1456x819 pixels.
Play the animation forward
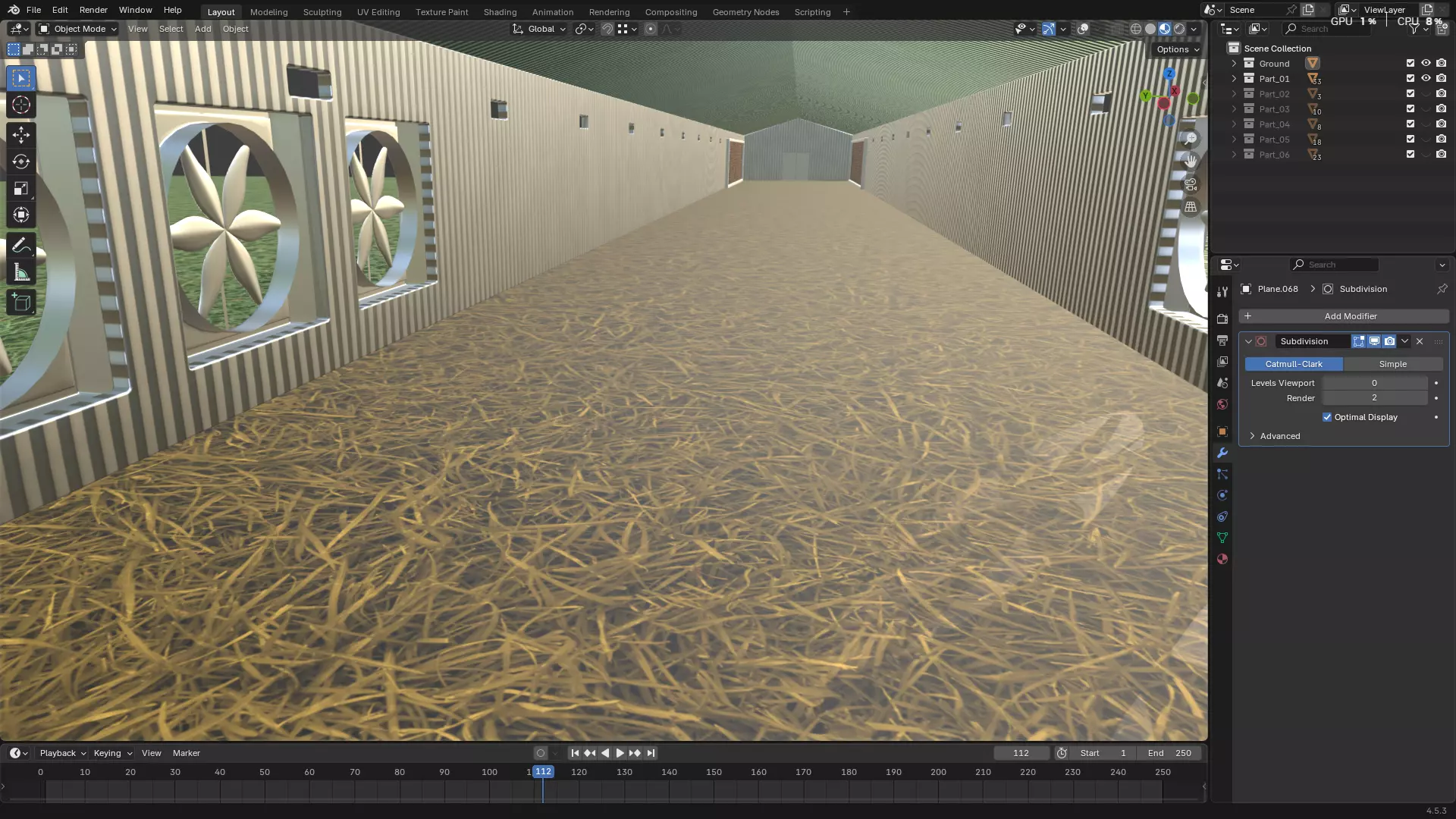click(x=620, y=753)
